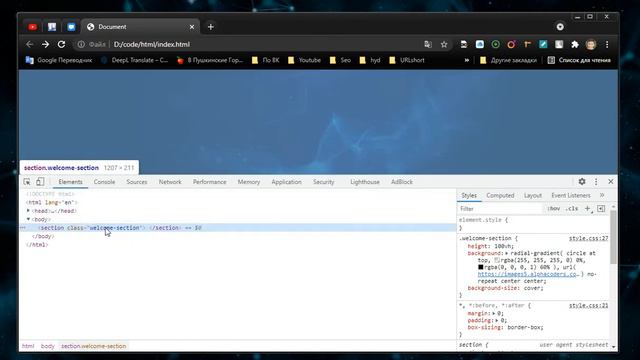
Task: Go forward with the forward arrow
Action: tap(45, 44)
